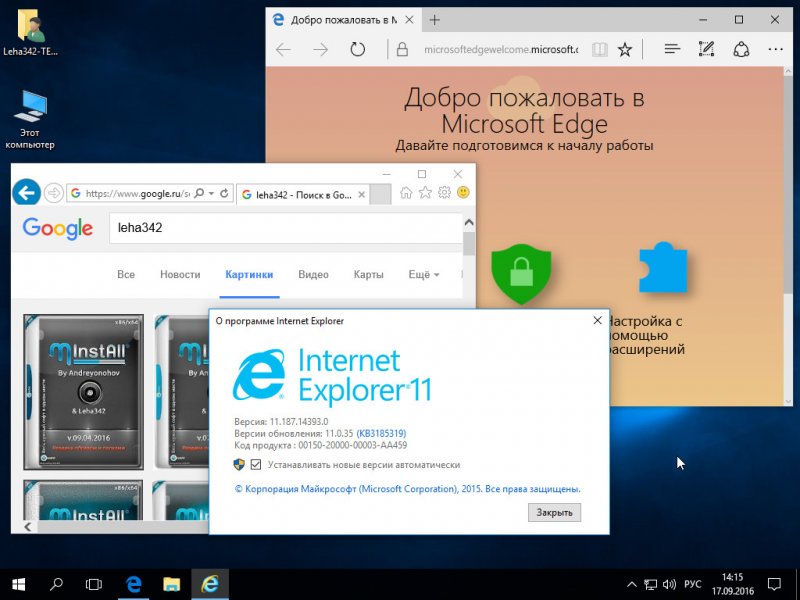Open the taskbar clock and date
The image size is (800, 600).
tap(733, 585)
